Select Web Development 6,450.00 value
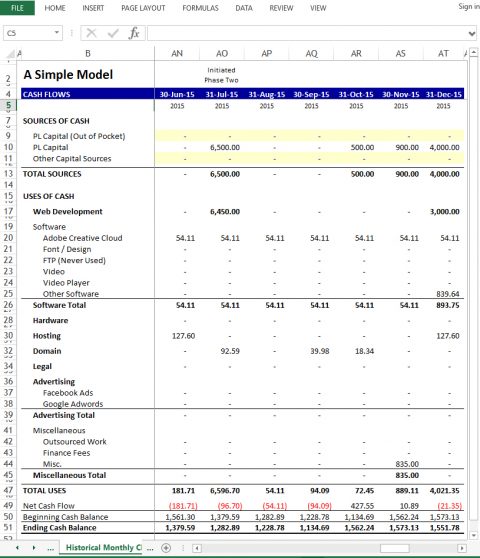 225,212
